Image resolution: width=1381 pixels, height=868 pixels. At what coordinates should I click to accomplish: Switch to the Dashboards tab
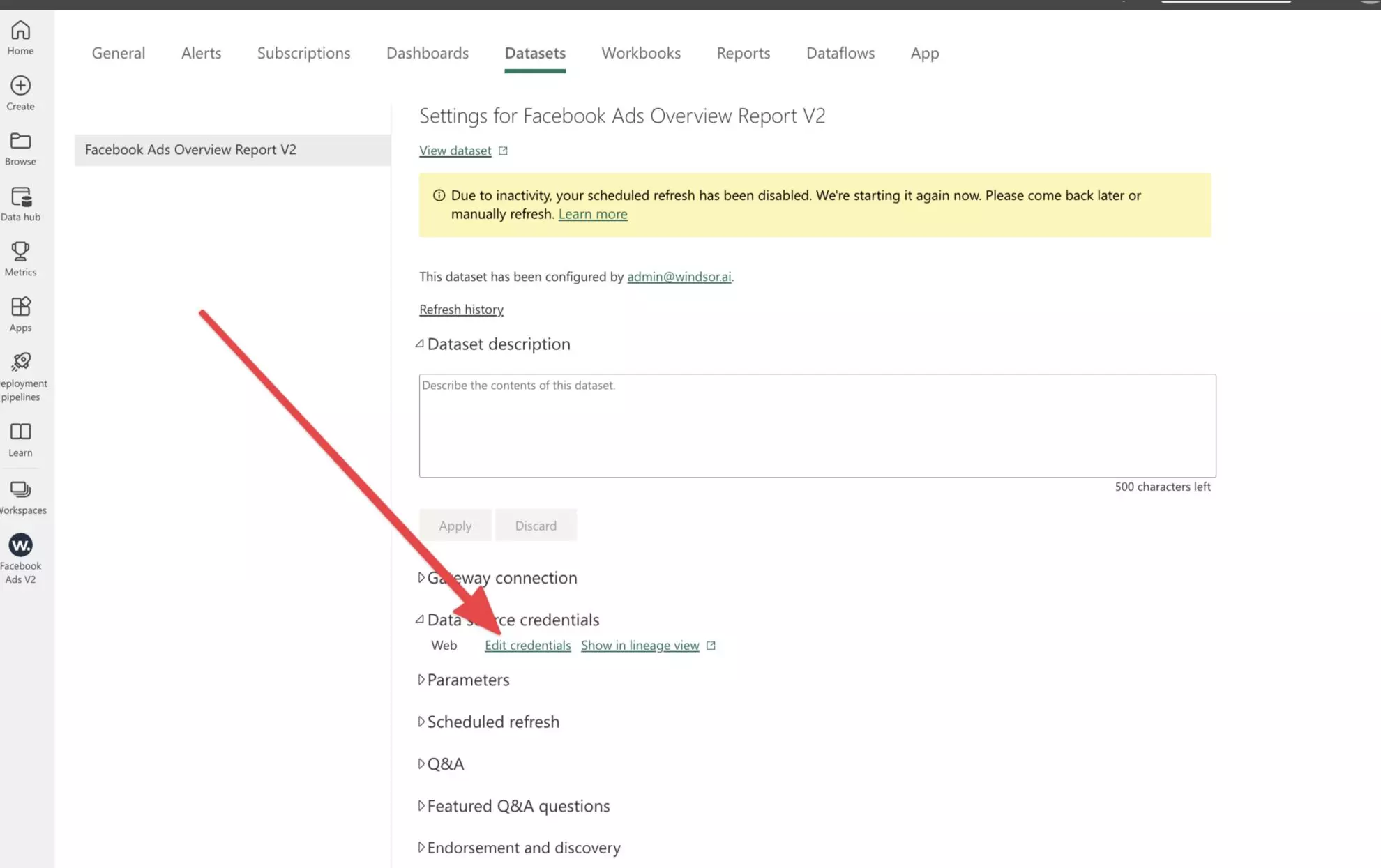(x=428, y=53)
